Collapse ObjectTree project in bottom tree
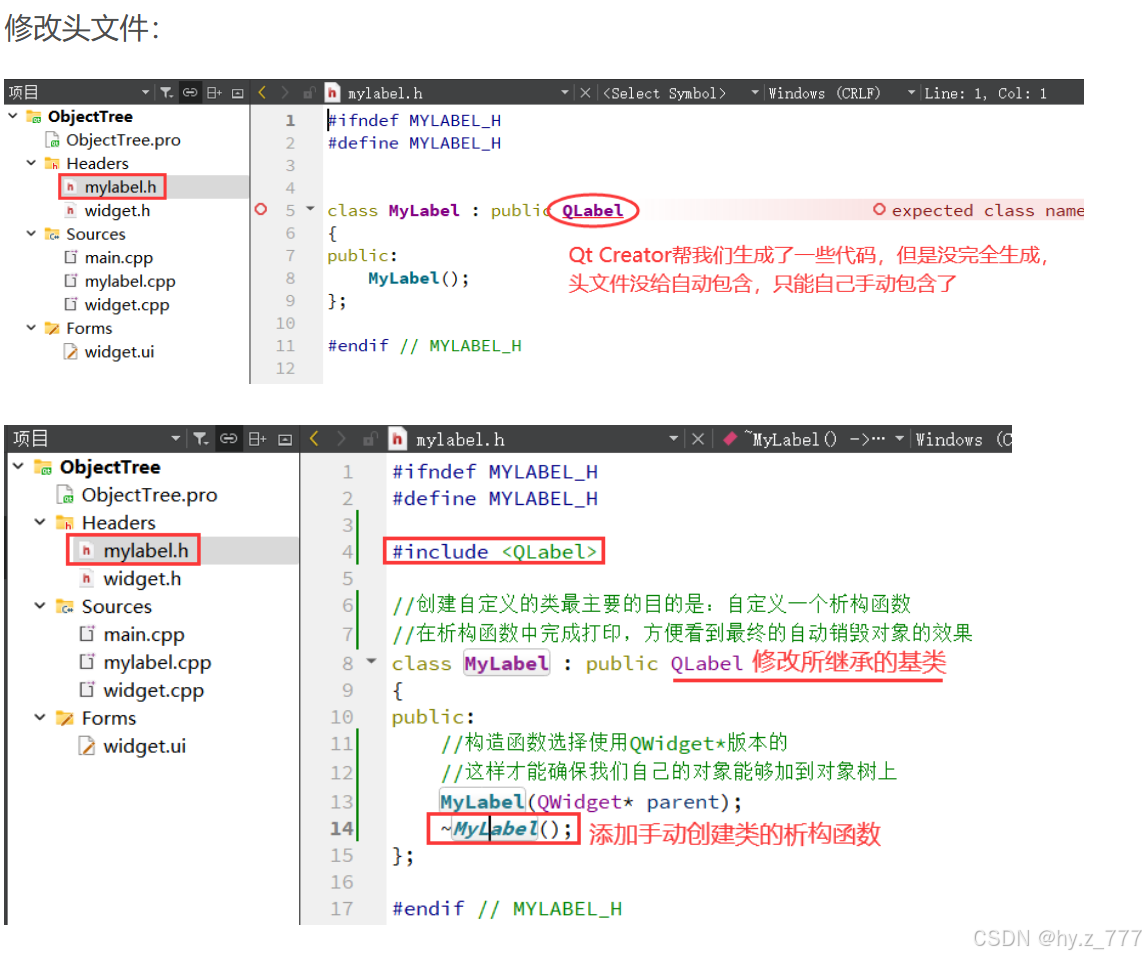This screenshot has height=958, width=1146. pos(18,465)
